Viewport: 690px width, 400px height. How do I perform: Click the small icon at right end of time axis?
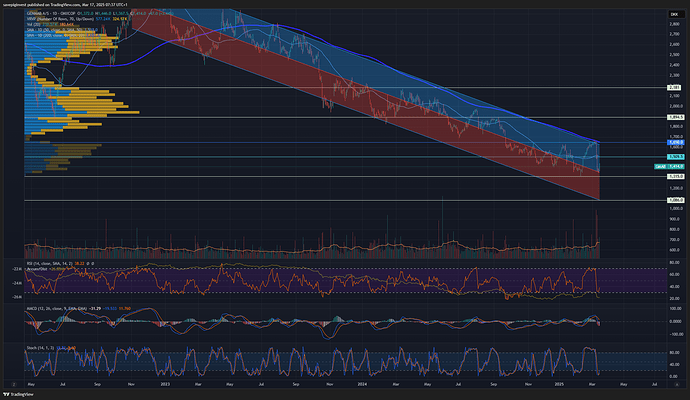click(676, 385)
